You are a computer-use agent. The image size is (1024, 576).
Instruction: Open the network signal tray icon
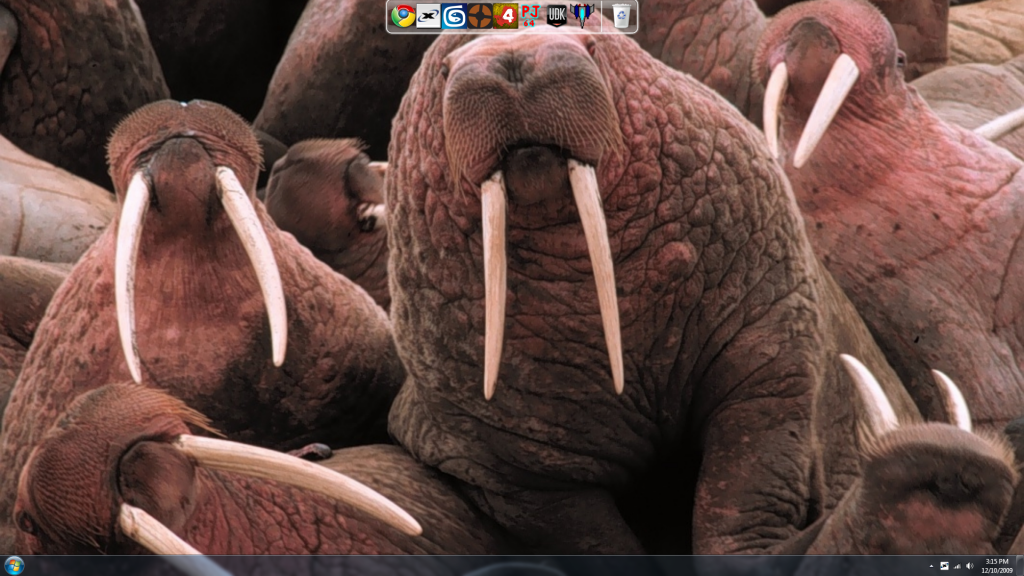coord(957,566)
